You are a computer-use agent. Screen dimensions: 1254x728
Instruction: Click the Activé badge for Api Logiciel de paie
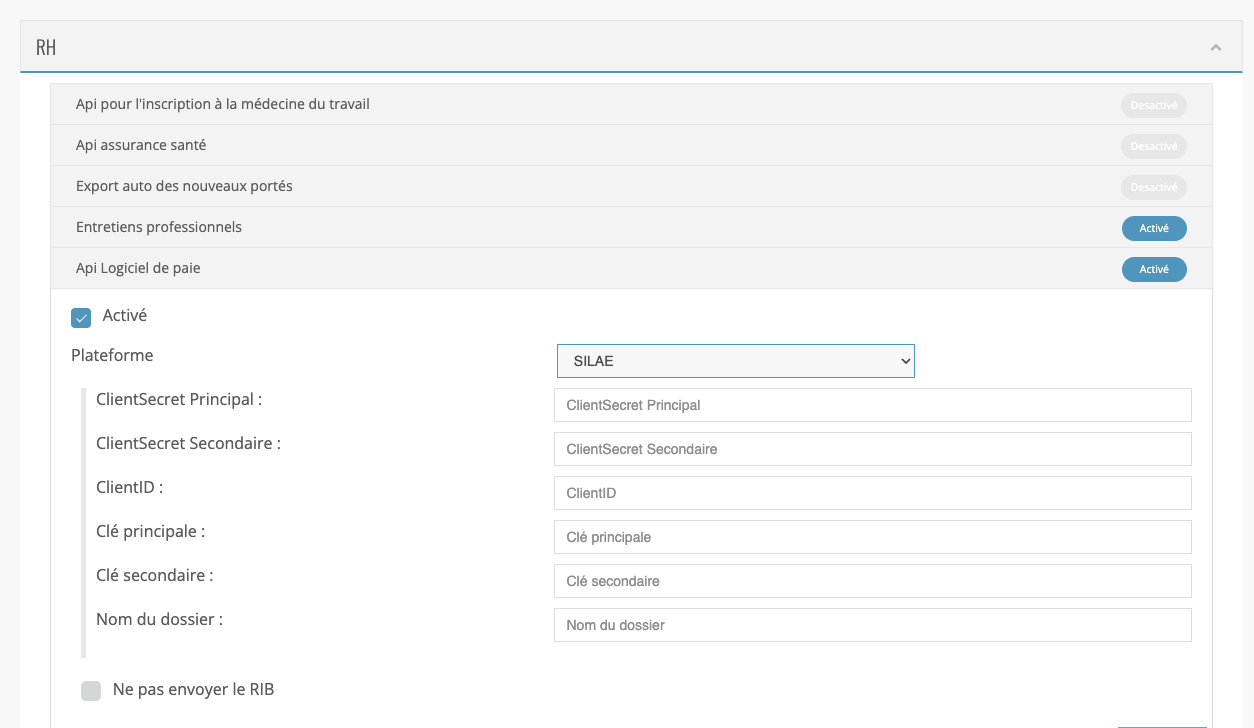point(1153,269)
